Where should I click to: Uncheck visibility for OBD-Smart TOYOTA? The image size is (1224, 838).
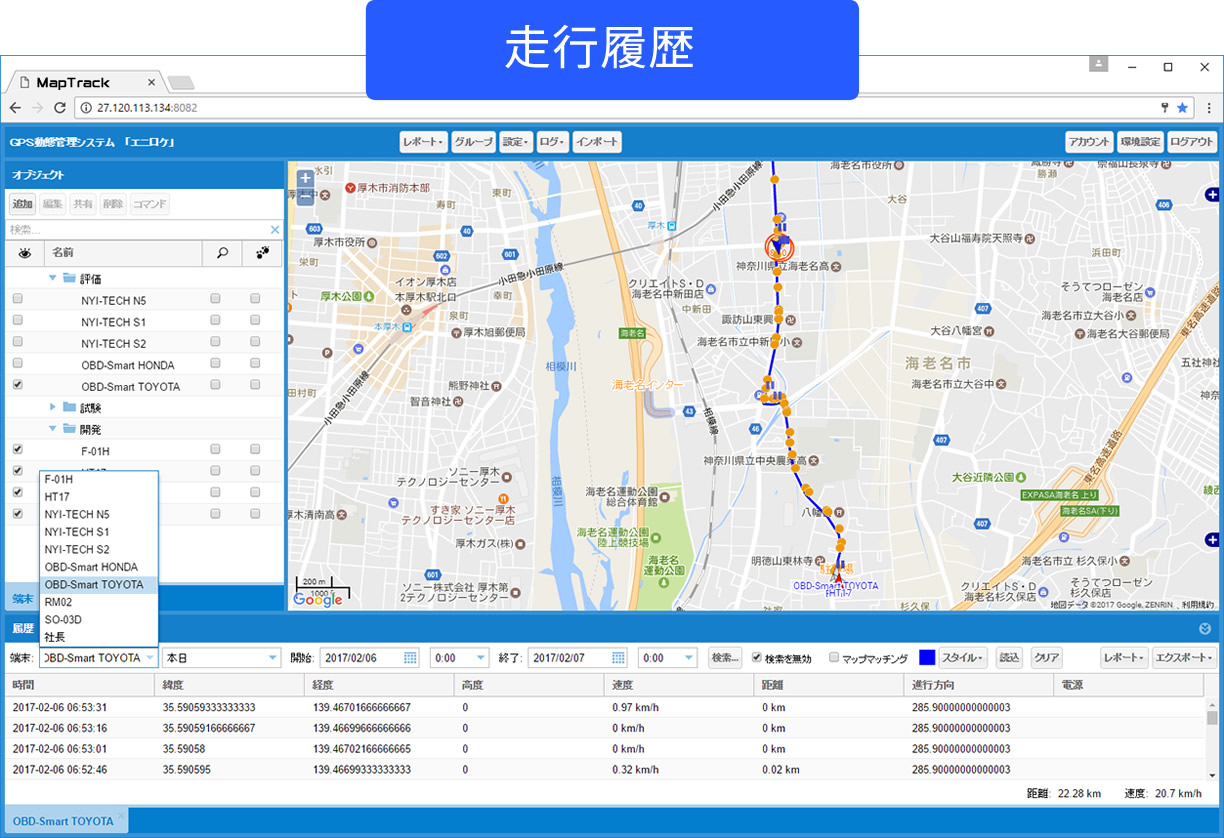pos(17,385)
